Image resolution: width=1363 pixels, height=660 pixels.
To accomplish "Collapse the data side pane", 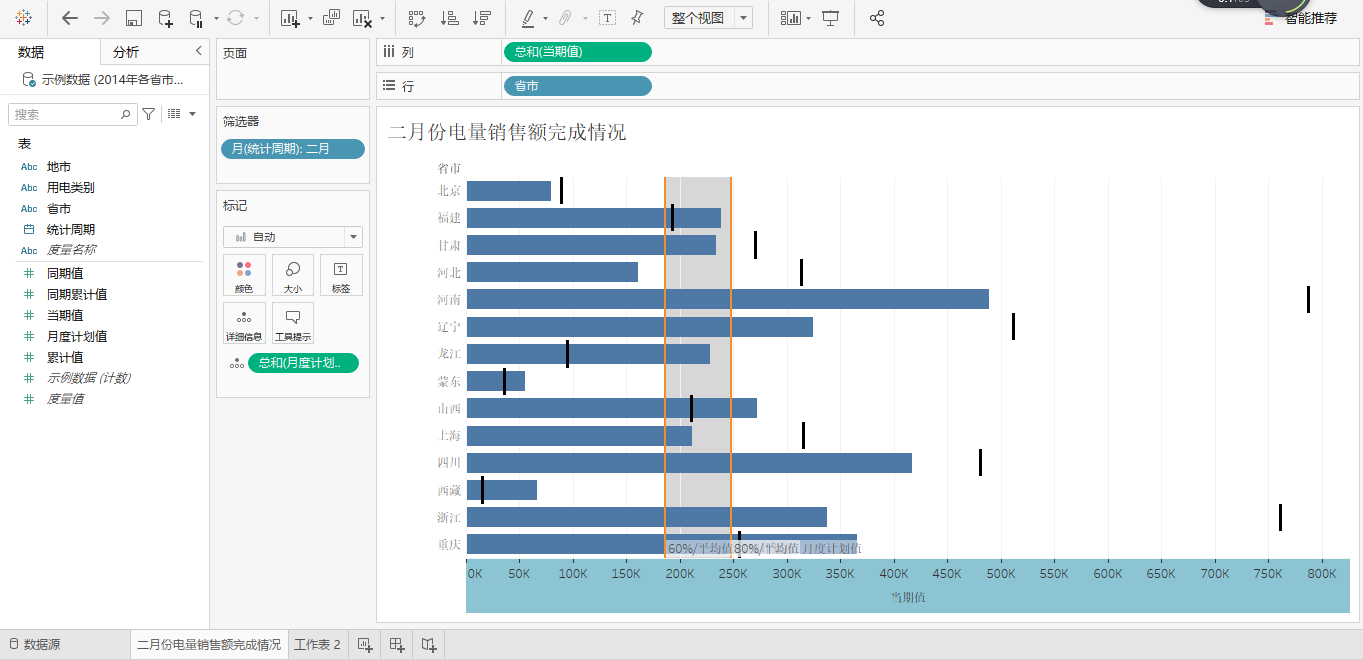I will (x=198, y=51).
